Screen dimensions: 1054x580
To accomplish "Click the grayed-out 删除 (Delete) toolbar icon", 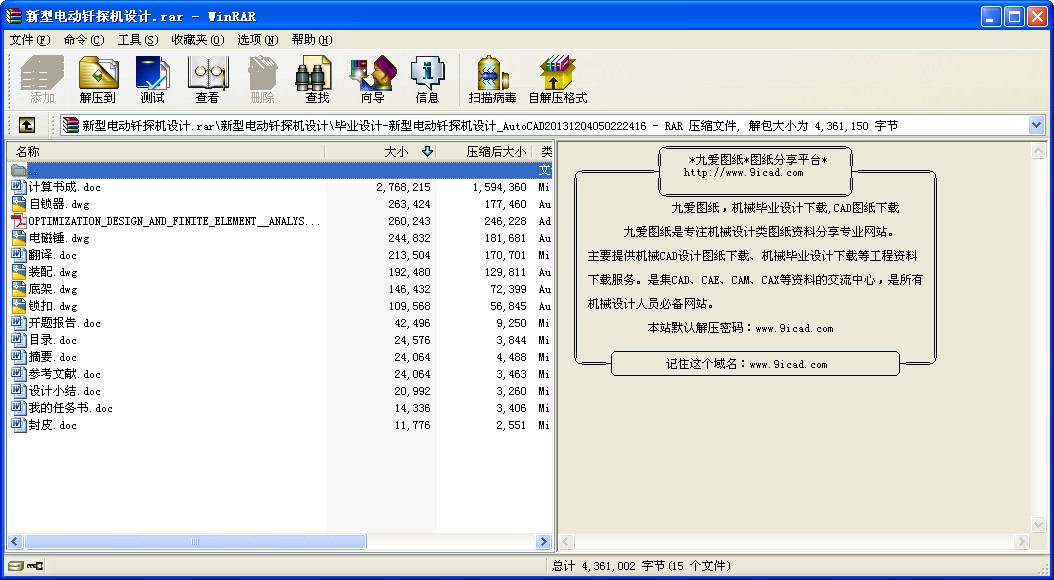I will pos(262,79).
